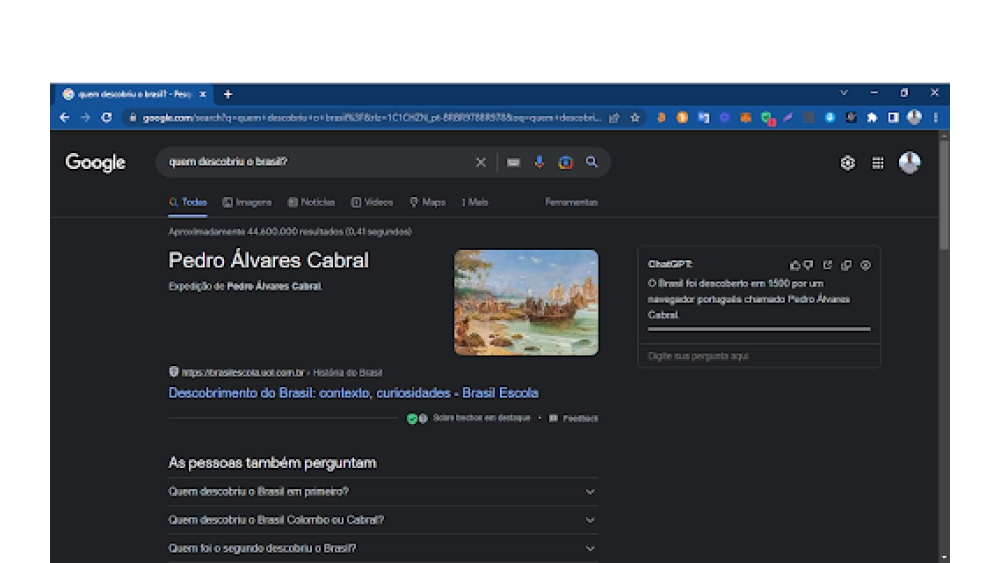This screenshot has height=563, width=1000.
Task: Click the share page icon in address bar
Action: (x=614, y=117)
